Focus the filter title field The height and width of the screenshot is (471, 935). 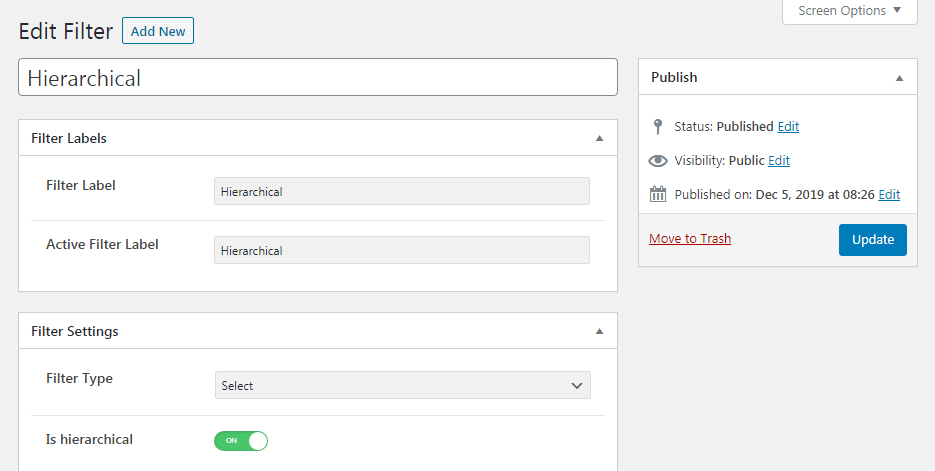click(318, 77)
